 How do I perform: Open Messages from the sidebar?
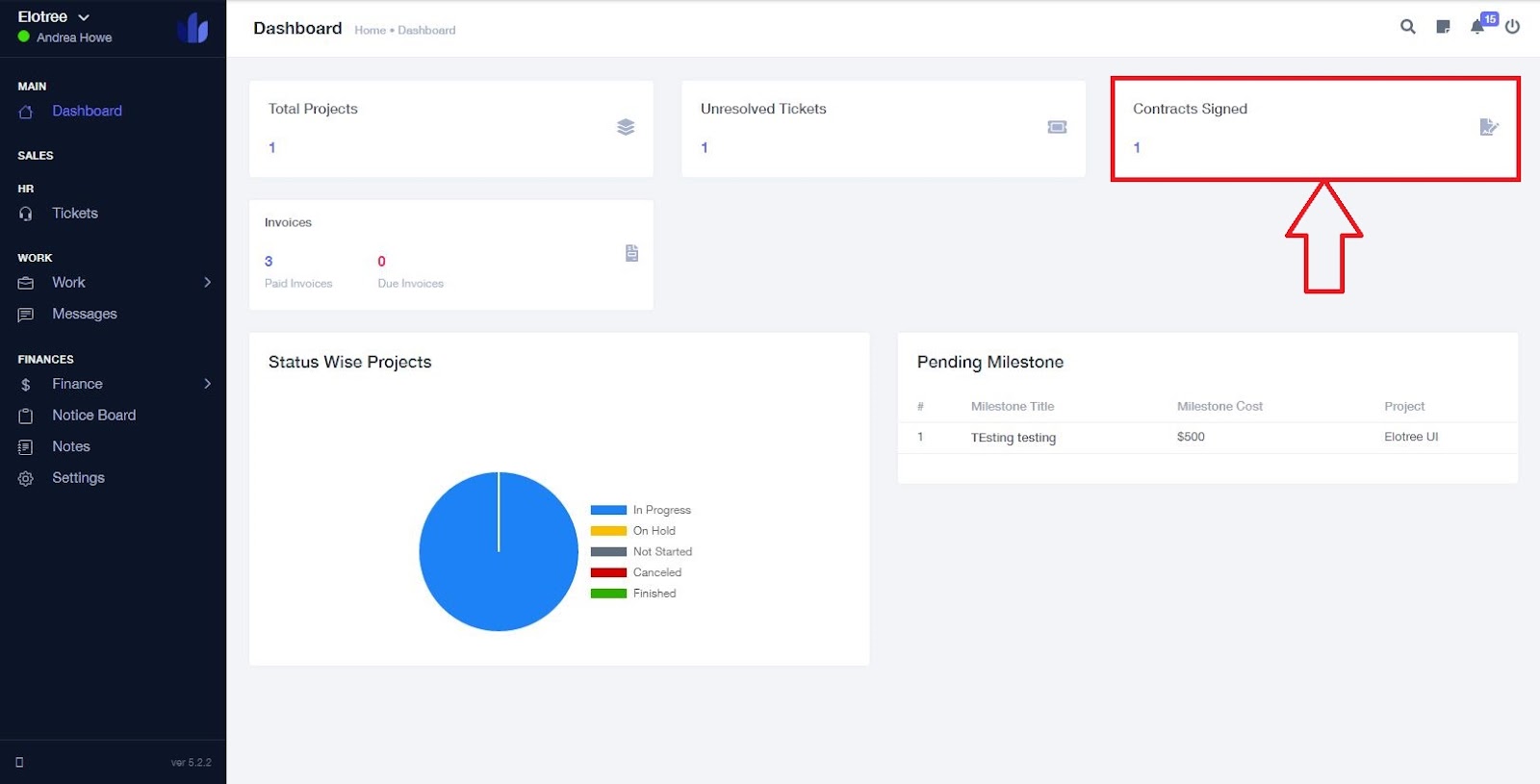pyautogui.click(x=85, y=314)
